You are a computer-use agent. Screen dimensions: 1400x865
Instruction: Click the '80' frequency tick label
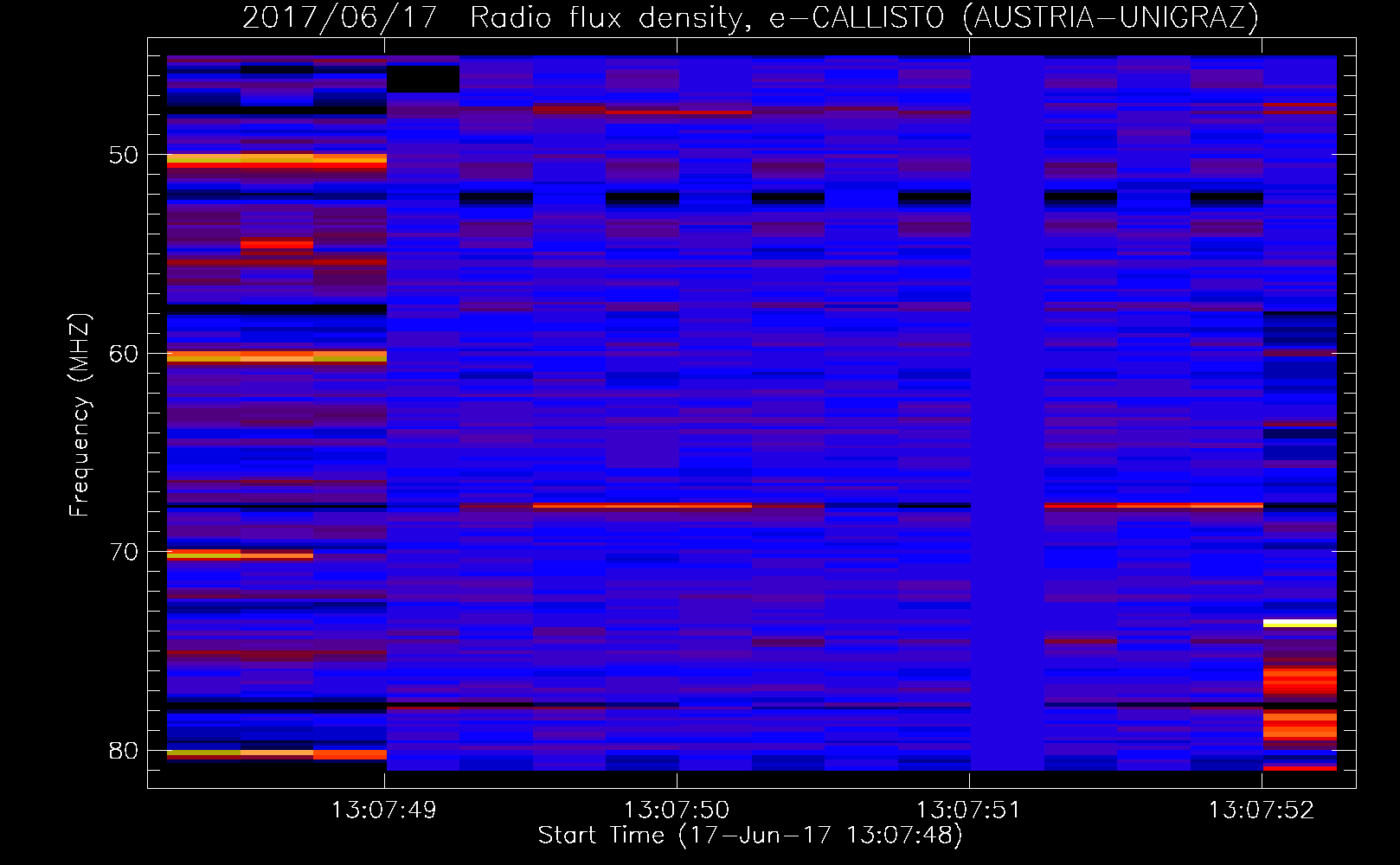[x=124, y=750]
